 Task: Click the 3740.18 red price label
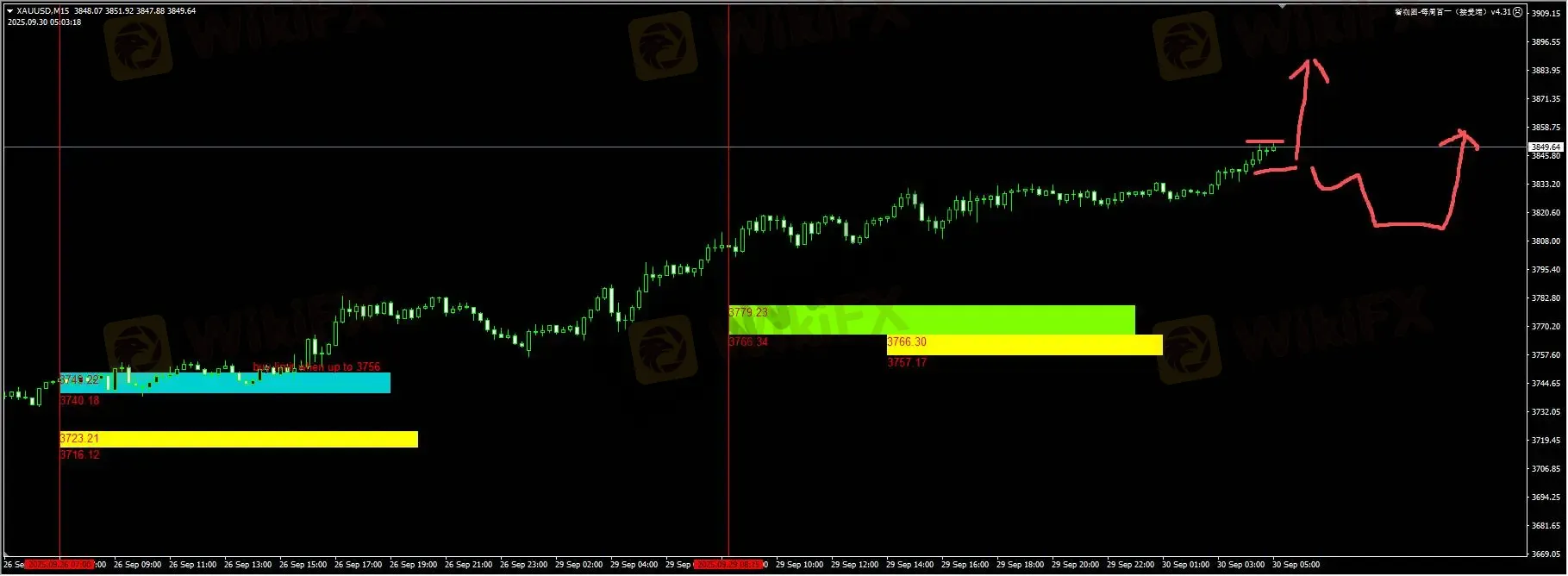[79, 401]
